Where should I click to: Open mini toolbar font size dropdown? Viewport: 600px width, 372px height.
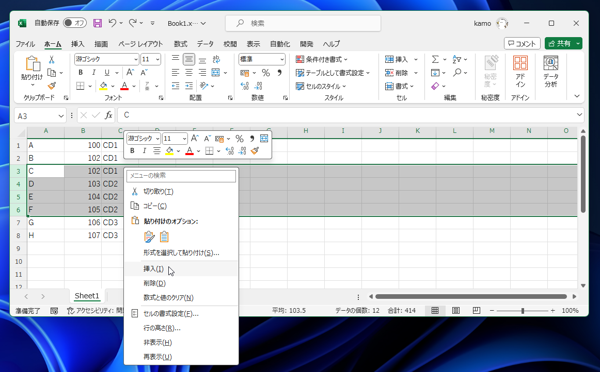[x=184, y=139]
